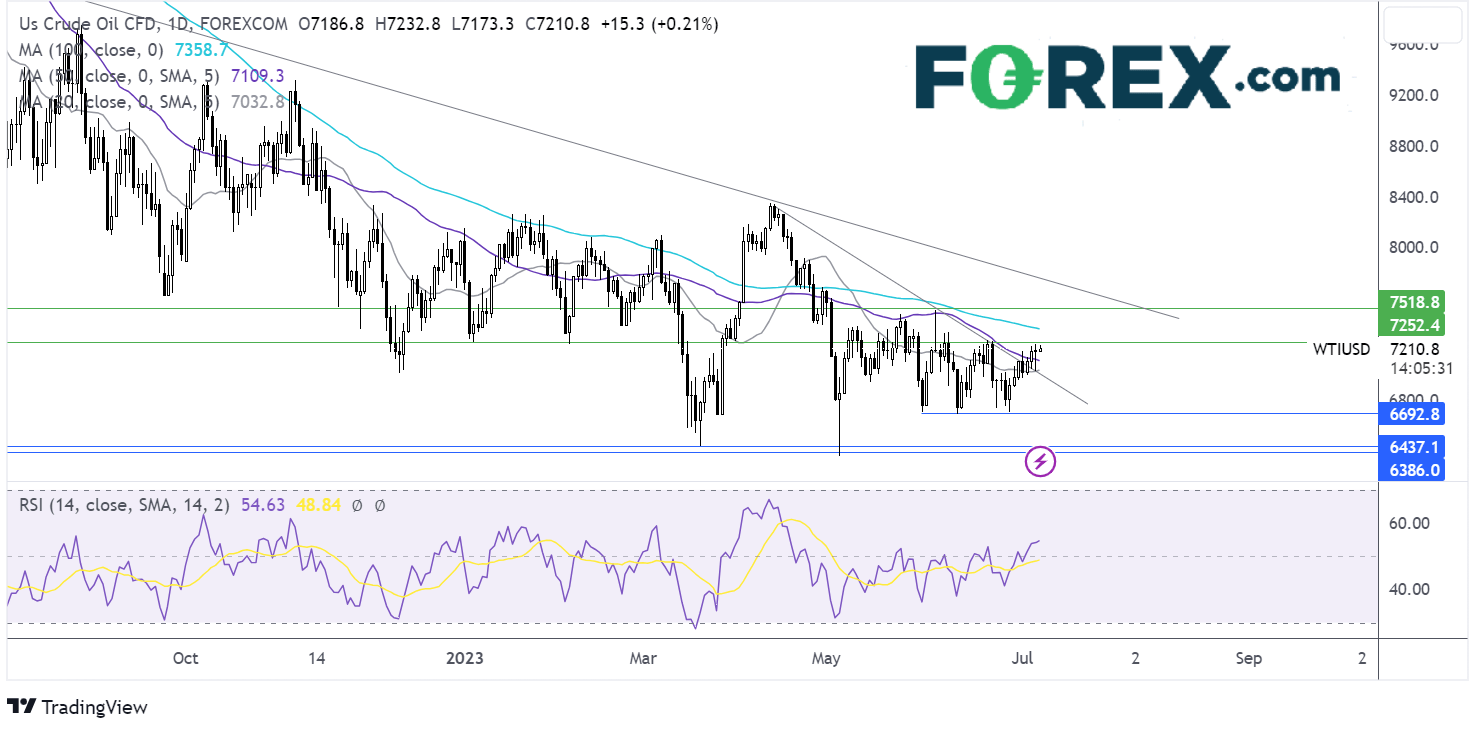Click the WTIUSD symbol label

tap(1341, 349)
